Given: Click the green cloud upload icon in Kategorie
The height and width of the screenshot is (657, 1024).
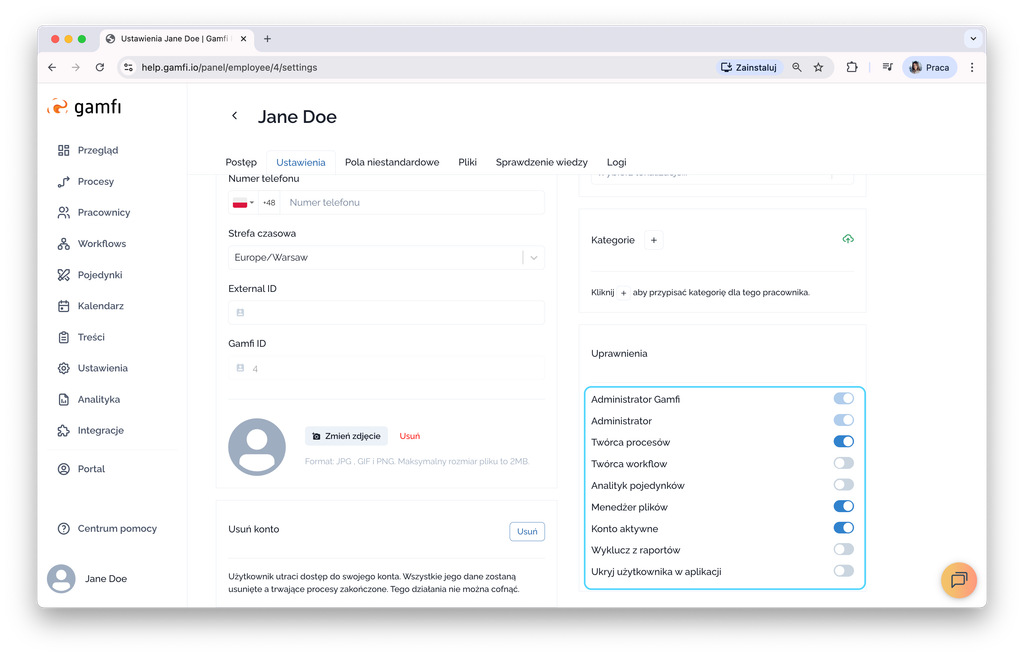Looking at the screenshot, I should (848, 239).
